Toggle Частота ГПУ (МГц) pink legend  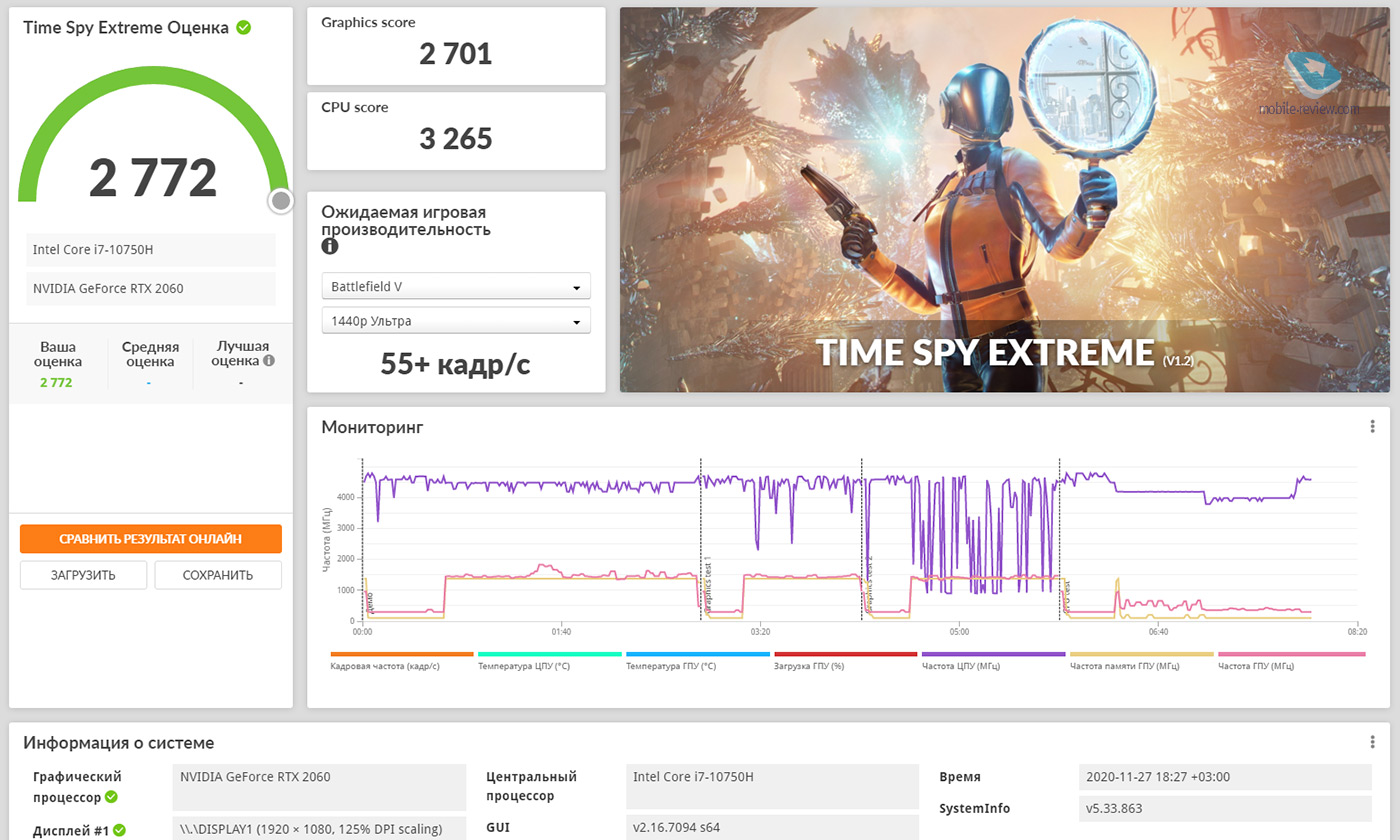point(1291,660)
